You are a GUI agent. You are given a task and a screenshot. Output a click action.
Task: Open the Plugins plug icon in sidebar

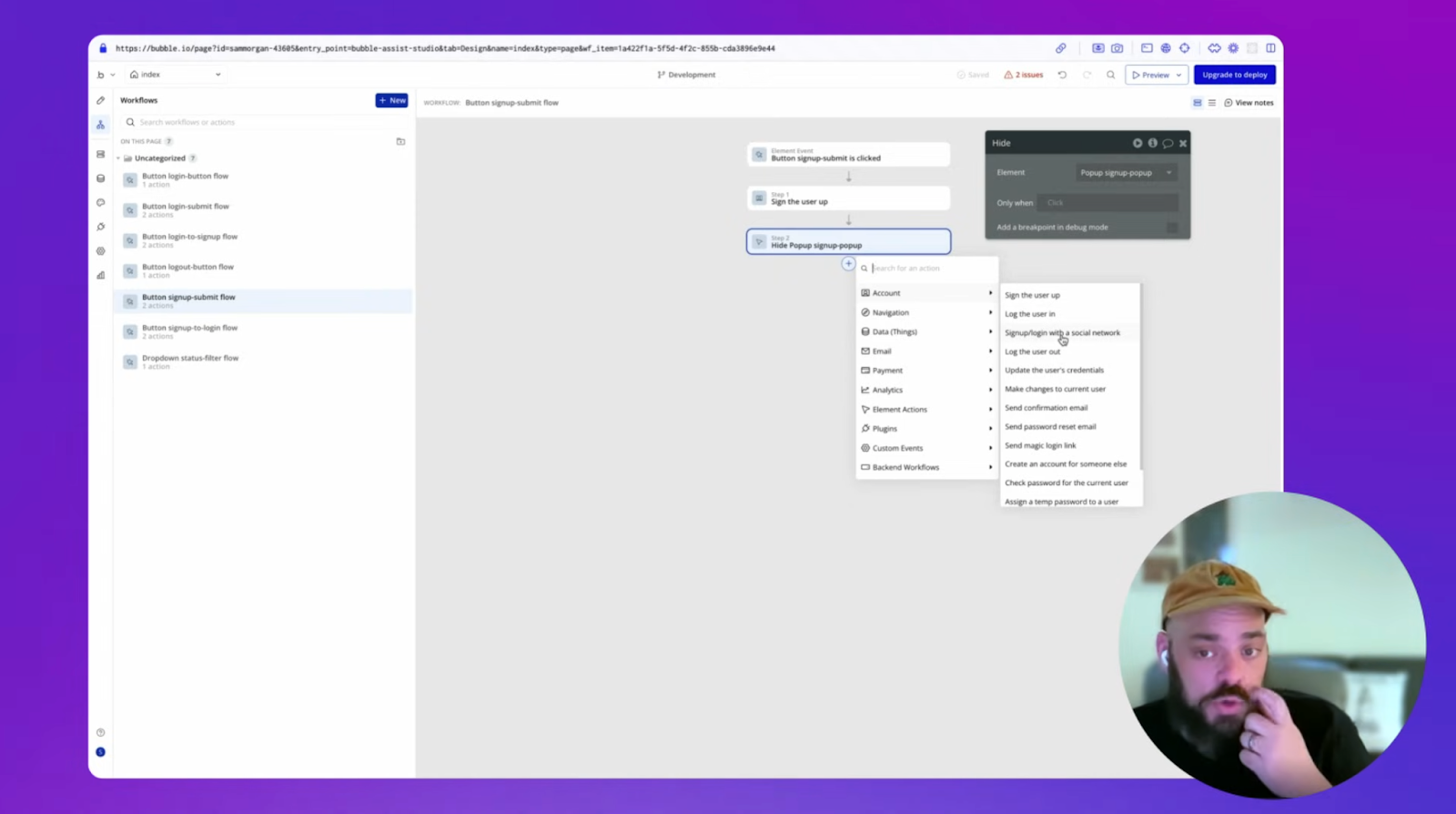pos(101,227)
